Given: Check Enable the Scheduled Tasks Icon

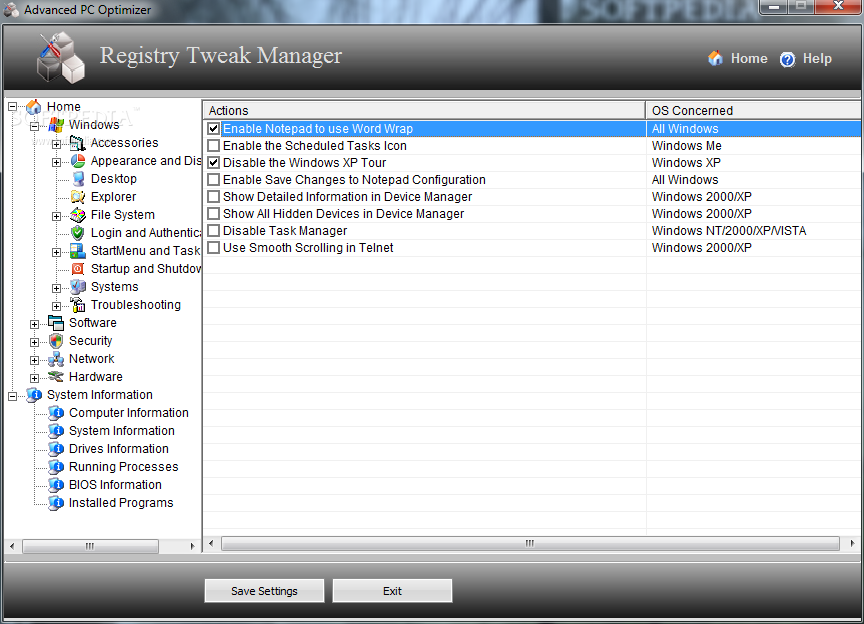Looking at the screenshot, I should point(214,146).
